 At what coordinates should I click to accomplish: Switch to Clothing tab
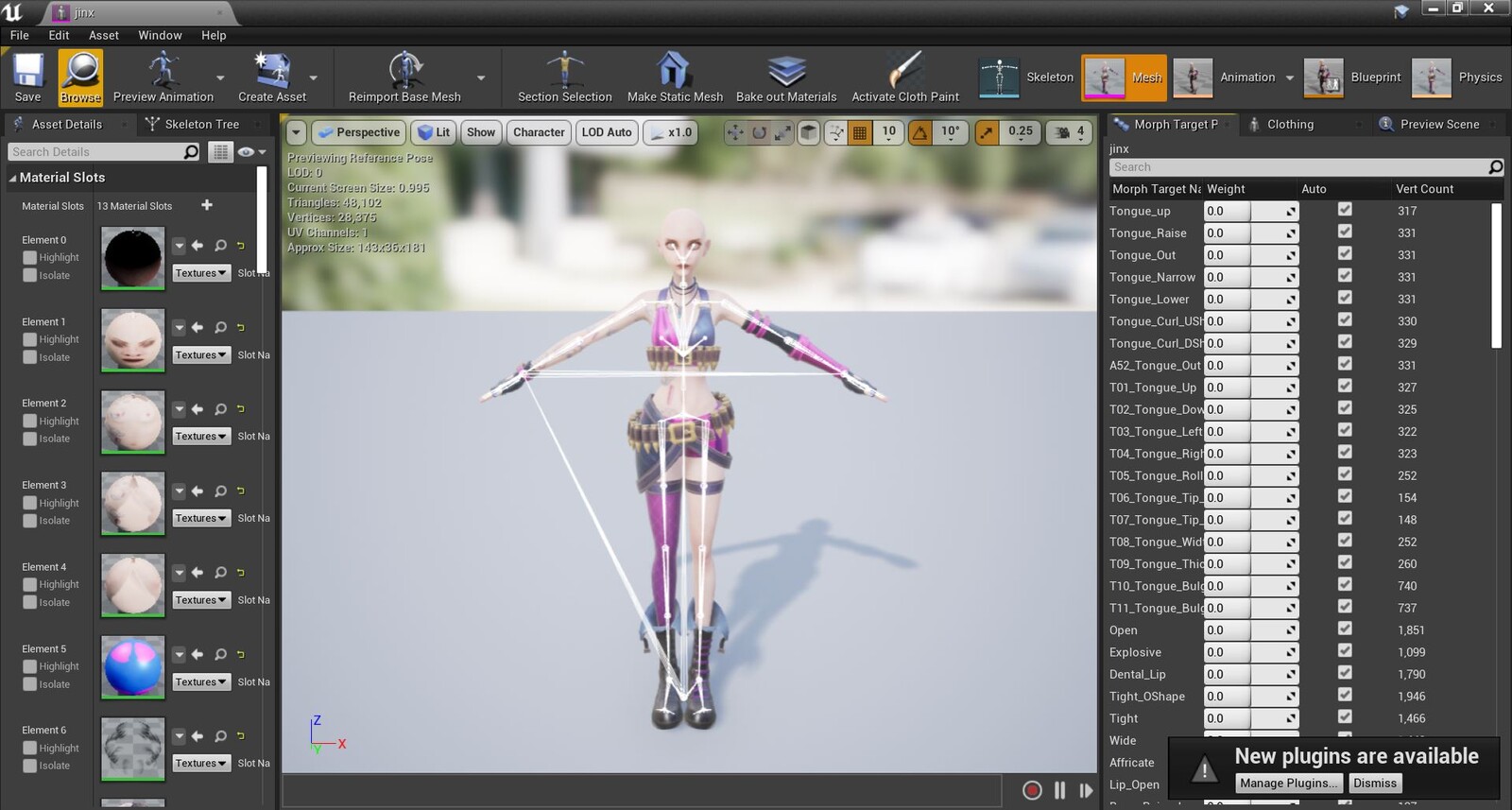click(1290, 124)
